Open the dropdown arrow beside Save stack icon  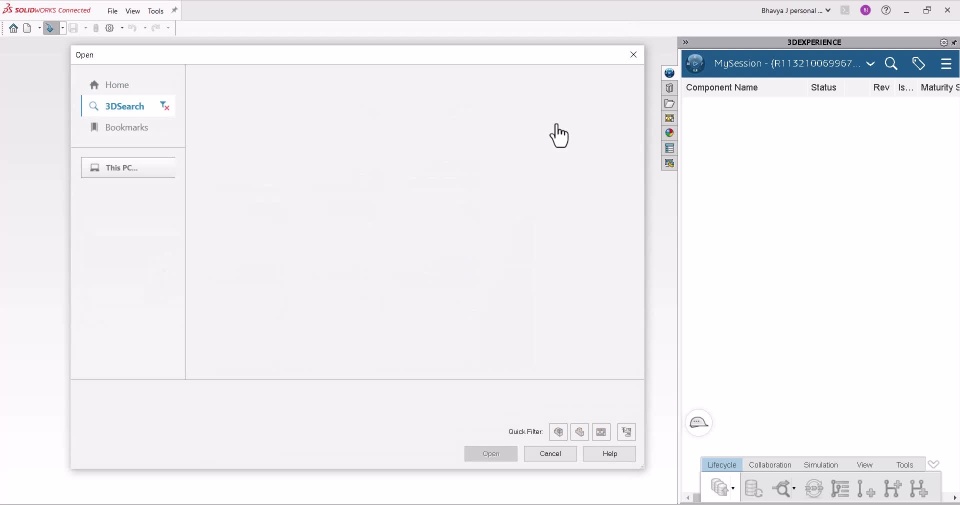click(732, 488)
